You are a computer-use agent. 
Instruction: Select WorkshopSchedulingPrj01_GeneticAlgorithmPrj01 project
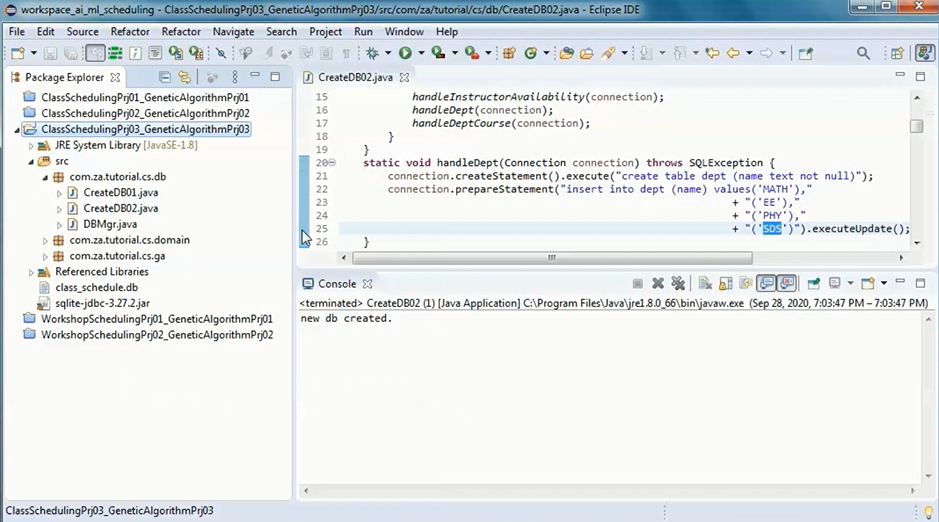(156, 319)
